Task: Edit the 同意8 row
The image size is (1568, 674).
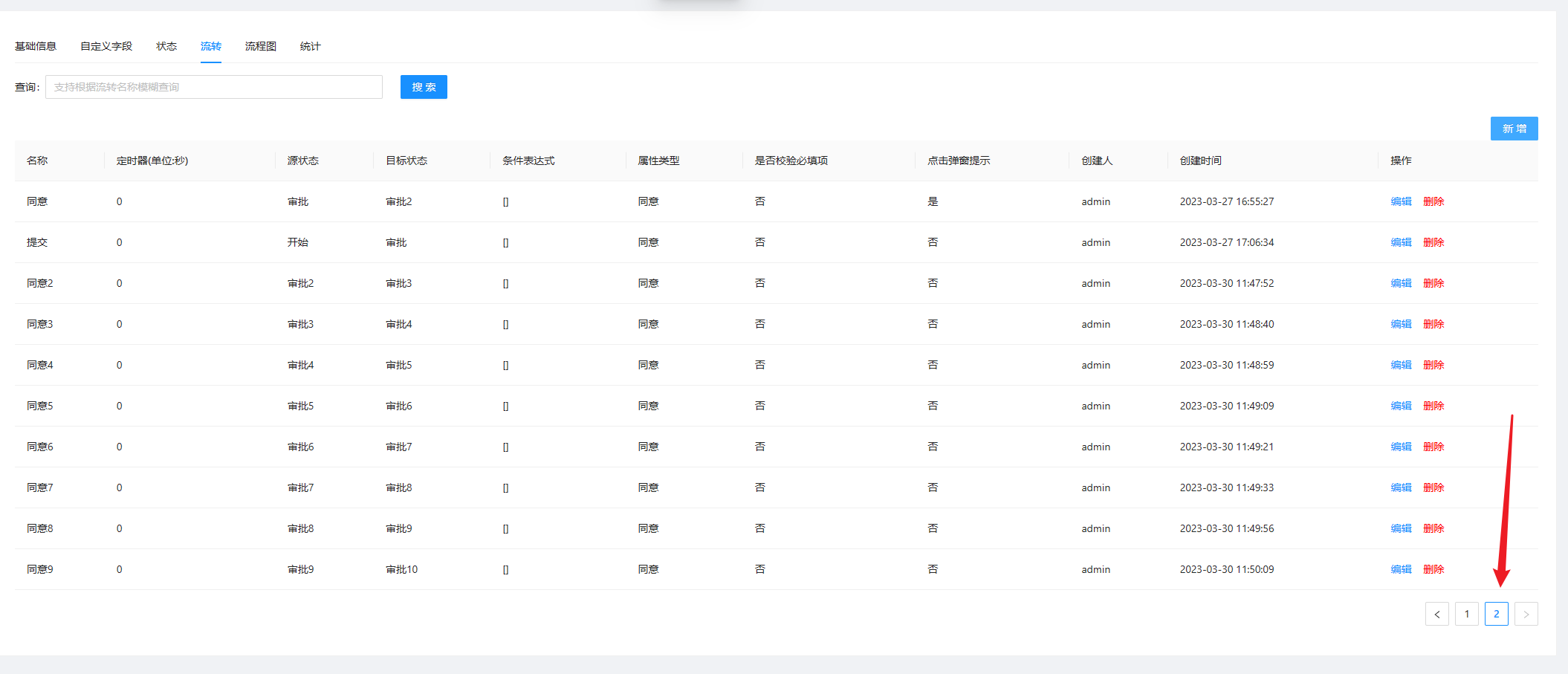Action: 1401,528
